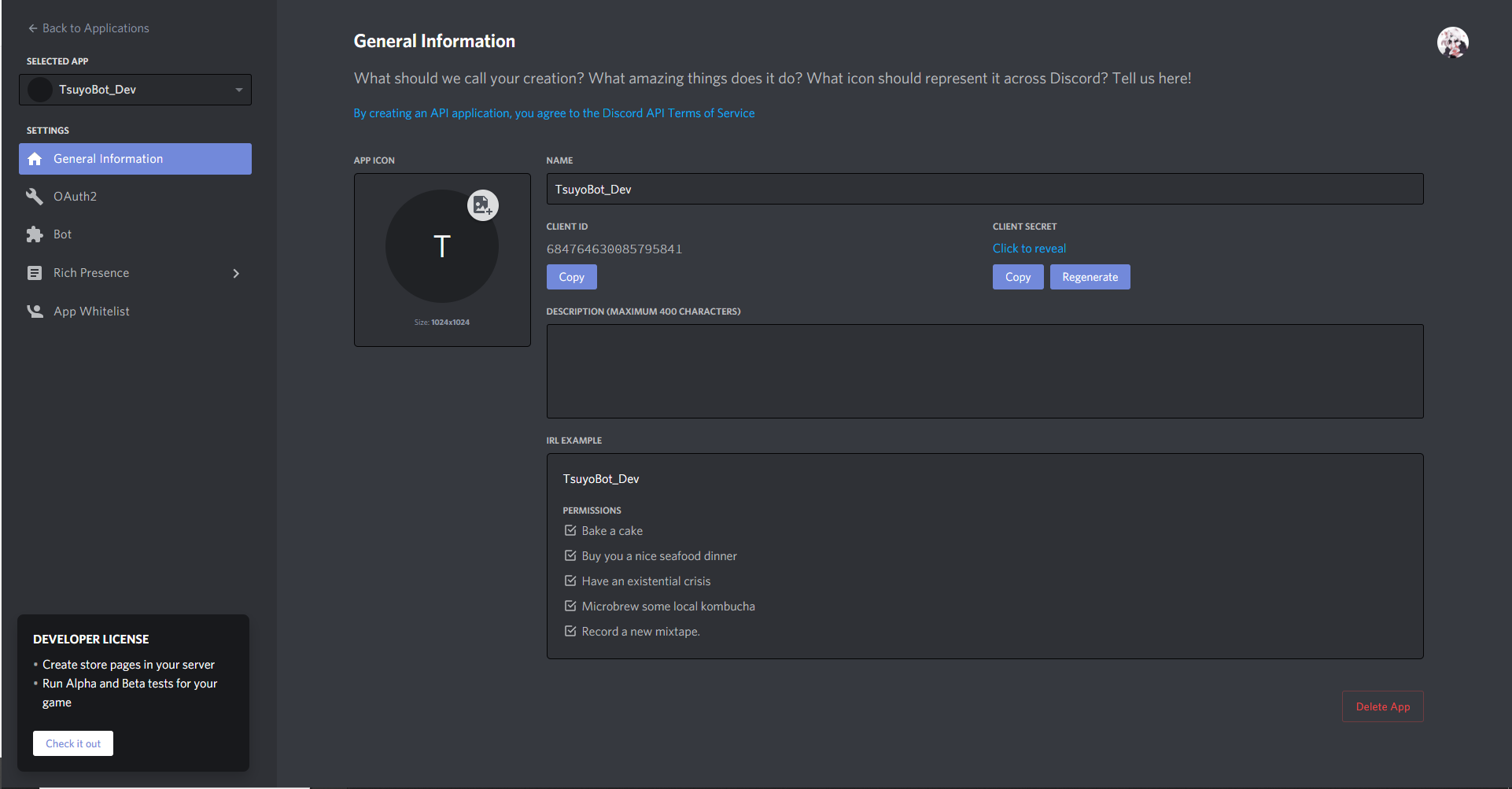Open the Discord API Terms of Service link
This screenshot has height=789, width=1512.
pos(554,113)
